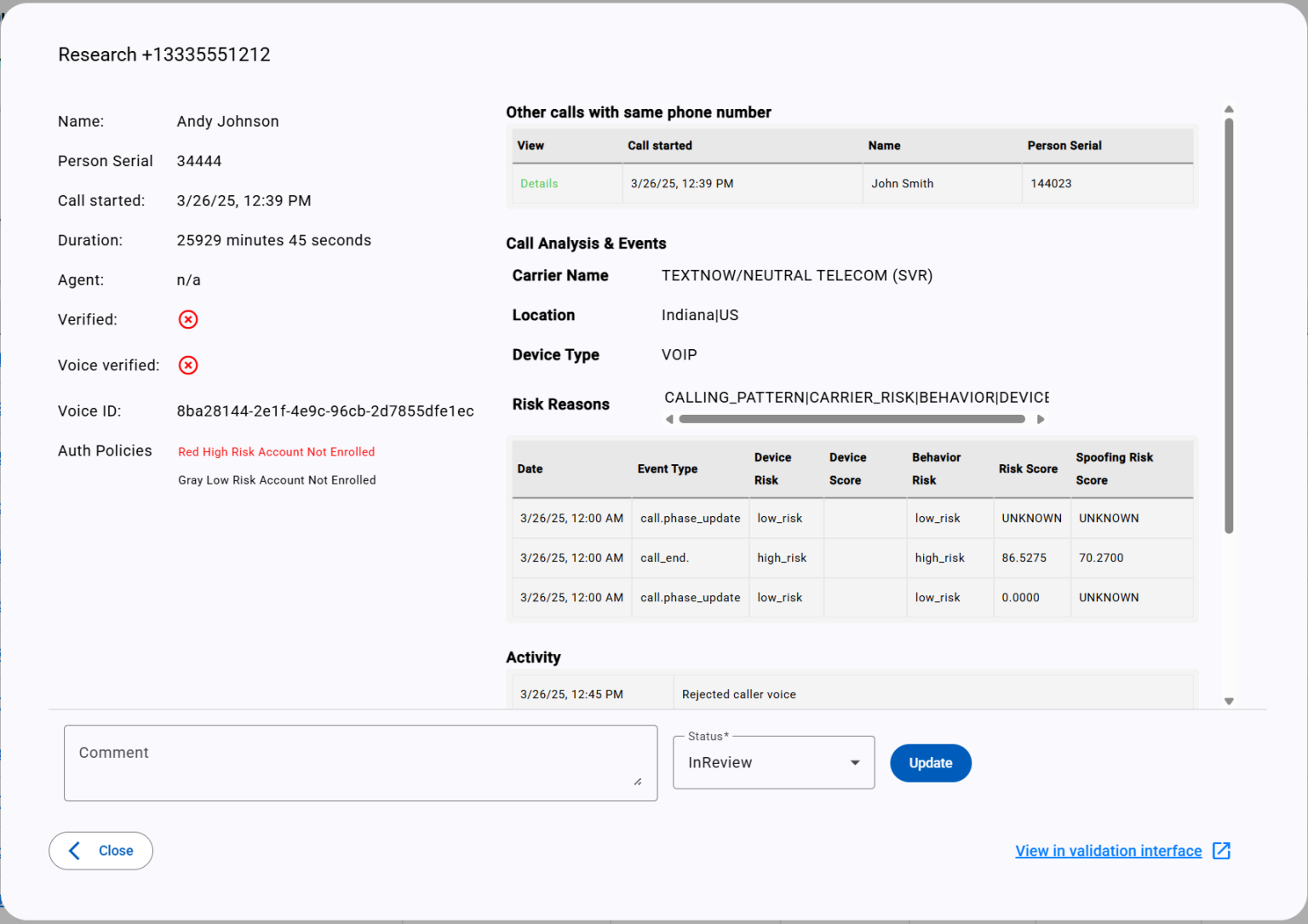Click the Research +13335551212 title
Image resolution: width=1308 pixels, height=924 pixels.
tap(164, 55)
